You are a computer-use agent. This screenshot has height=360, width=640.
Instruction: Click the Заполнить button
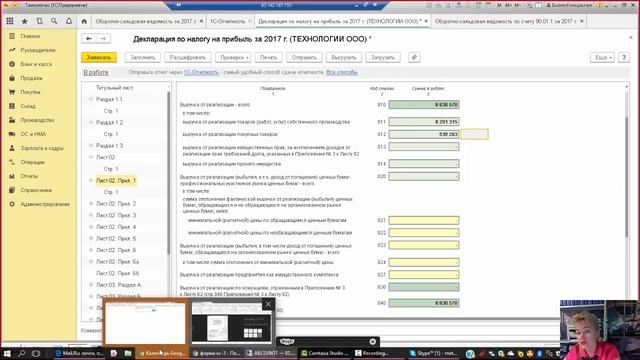point(142,58)
